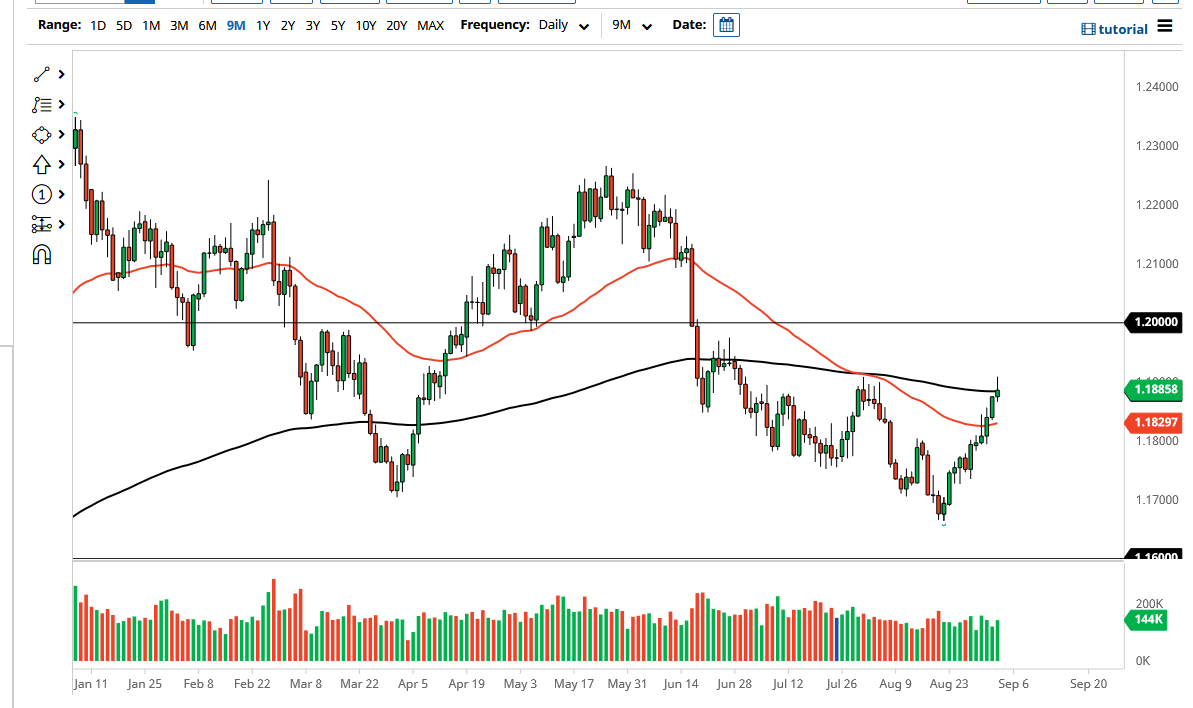Screen dimensions: 1193x708
Task: Open the tutorial link
Action: (1123, 29)
